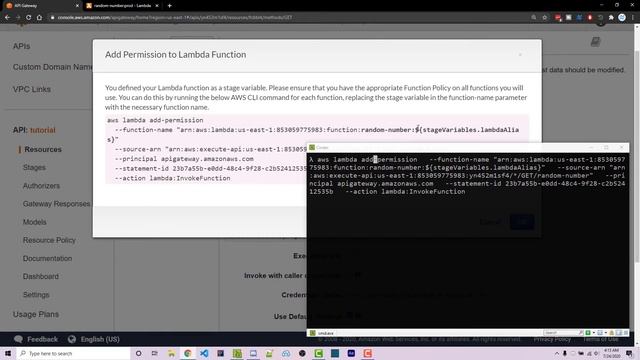Screen dimensions: 640x360
Task: Open the Windows notification center
Action: (x=630, y=353)
